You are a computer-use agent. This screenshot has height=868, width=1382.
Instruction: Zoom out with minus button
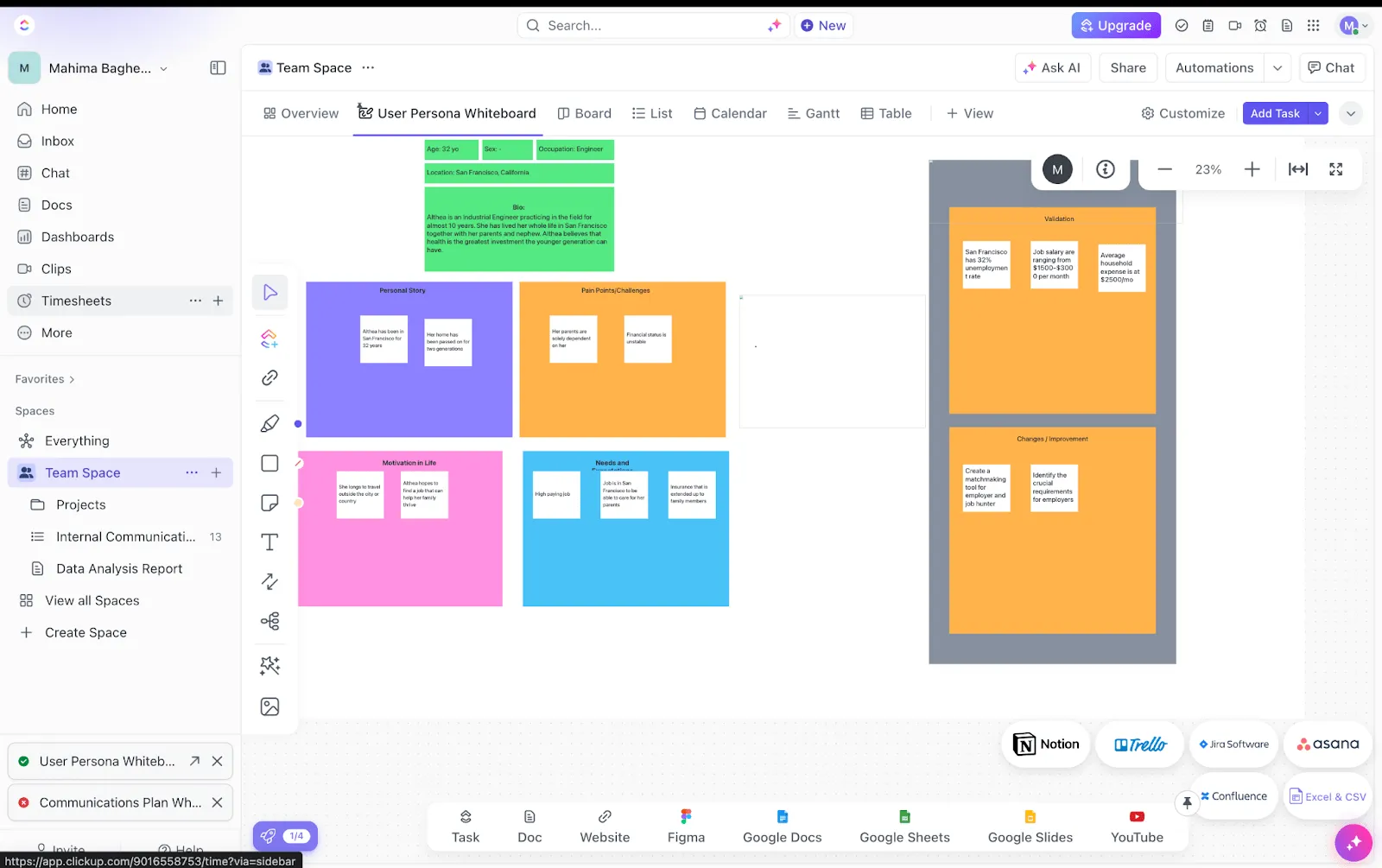tap(1164, 169)
